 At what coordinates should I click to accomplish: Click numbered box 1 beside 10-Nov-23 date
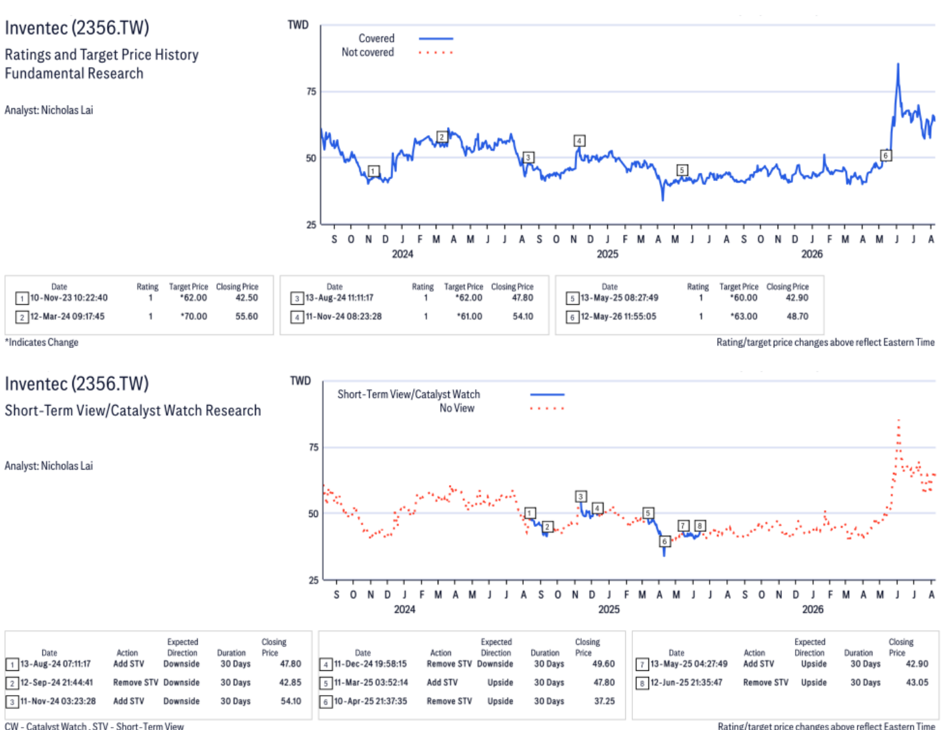tap(22, 298)
